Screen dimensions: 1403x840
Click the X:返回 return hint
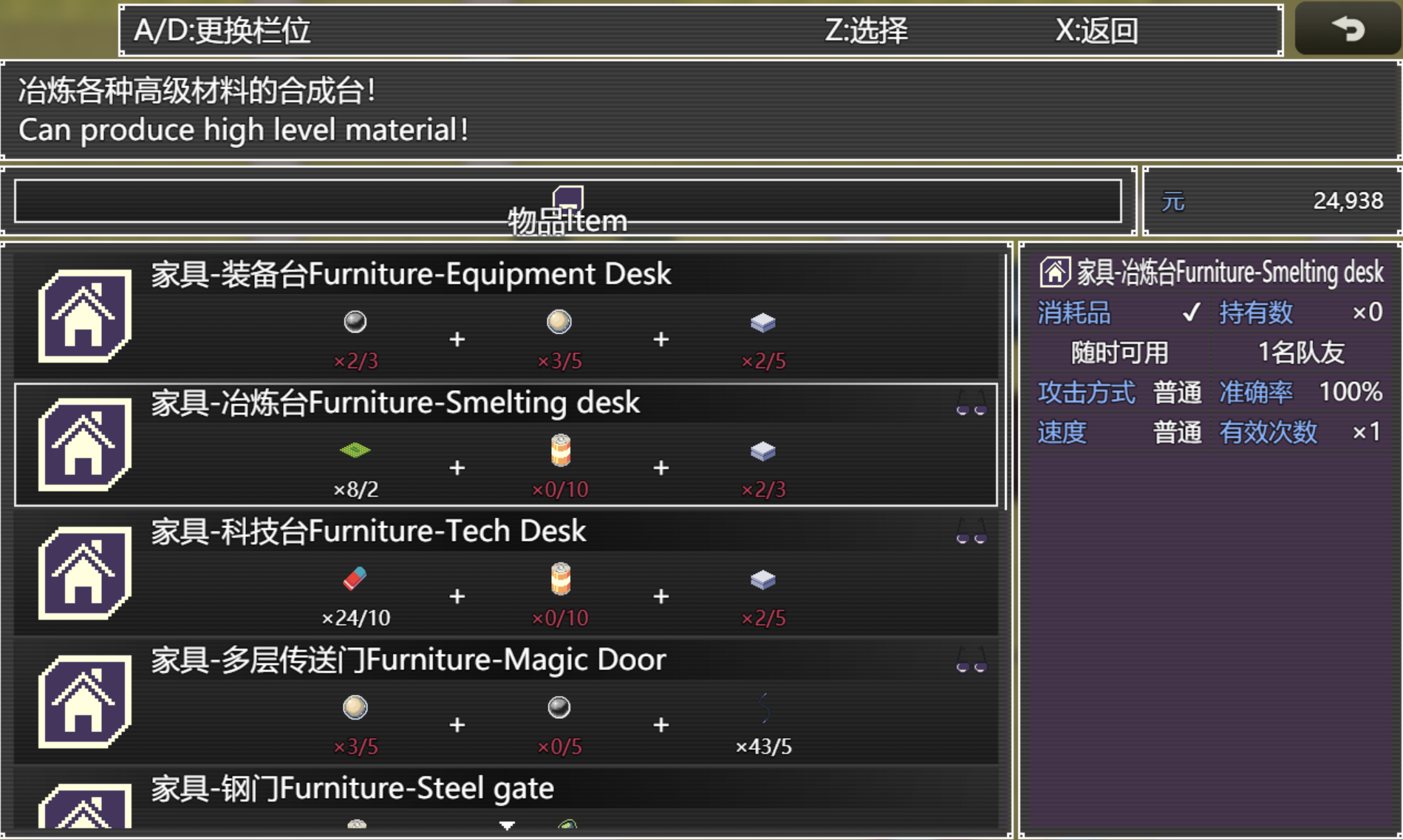[x=1096, y=30]
